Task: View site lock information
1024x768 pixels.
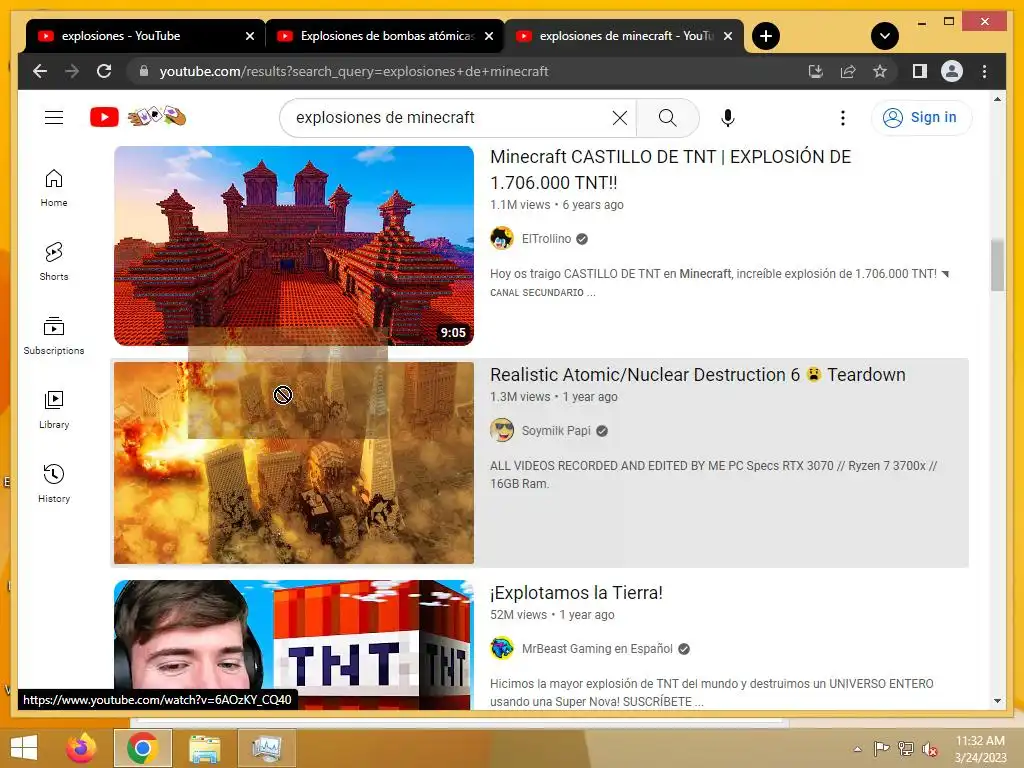Action: coord(144,71)
